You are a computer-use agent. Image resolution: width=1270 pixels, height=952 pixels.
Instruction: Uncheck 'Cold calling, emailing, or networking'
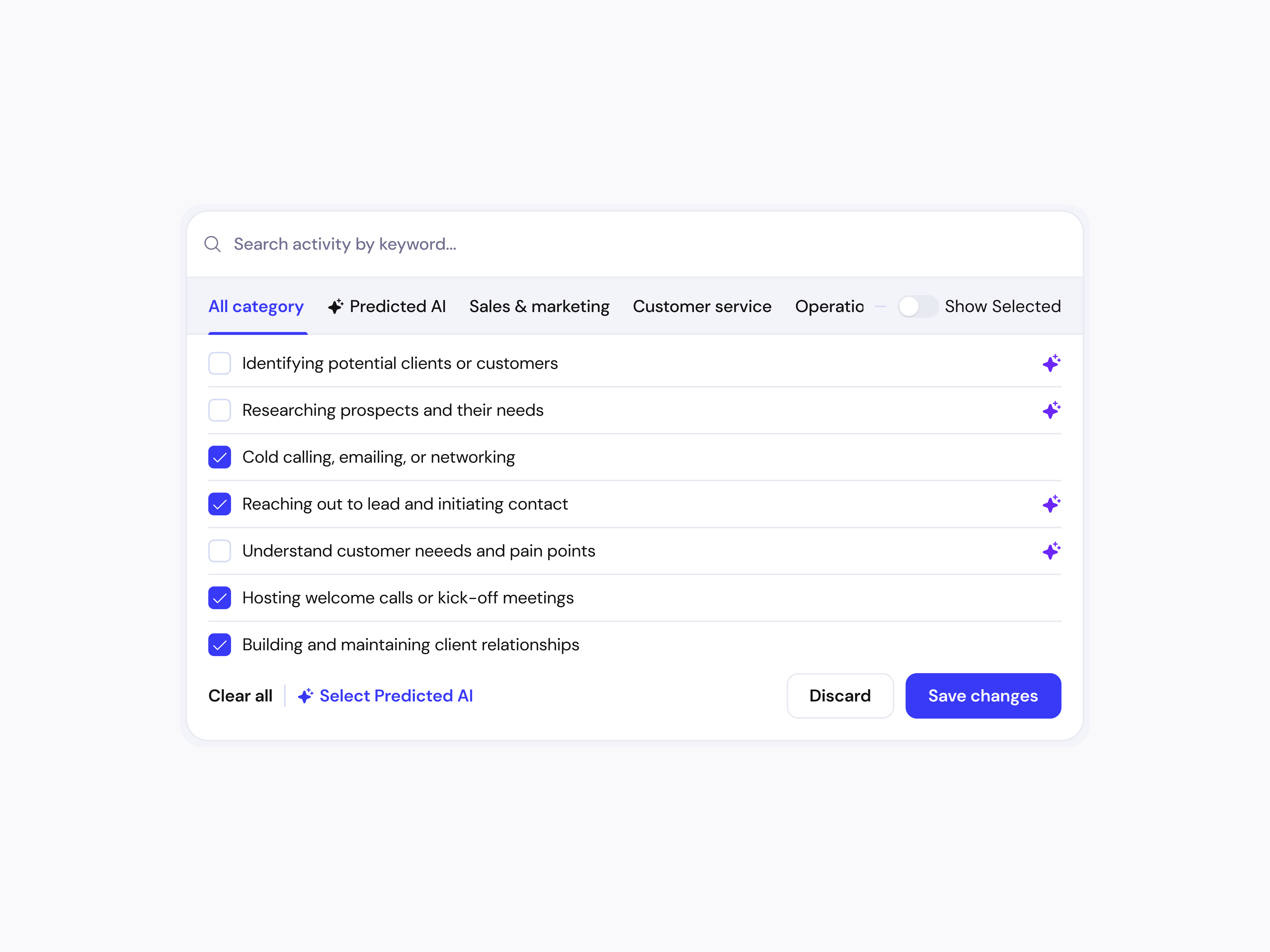pos(219,457)
